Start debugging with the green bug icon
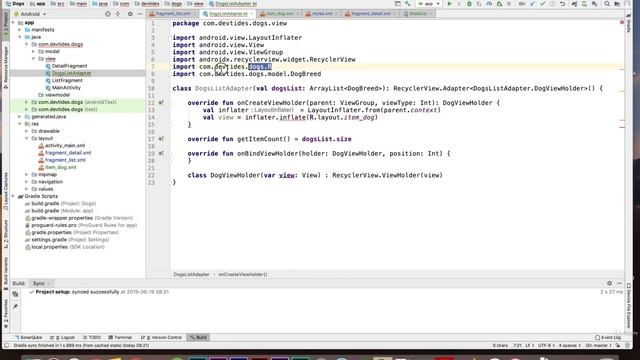 (469, 4)
